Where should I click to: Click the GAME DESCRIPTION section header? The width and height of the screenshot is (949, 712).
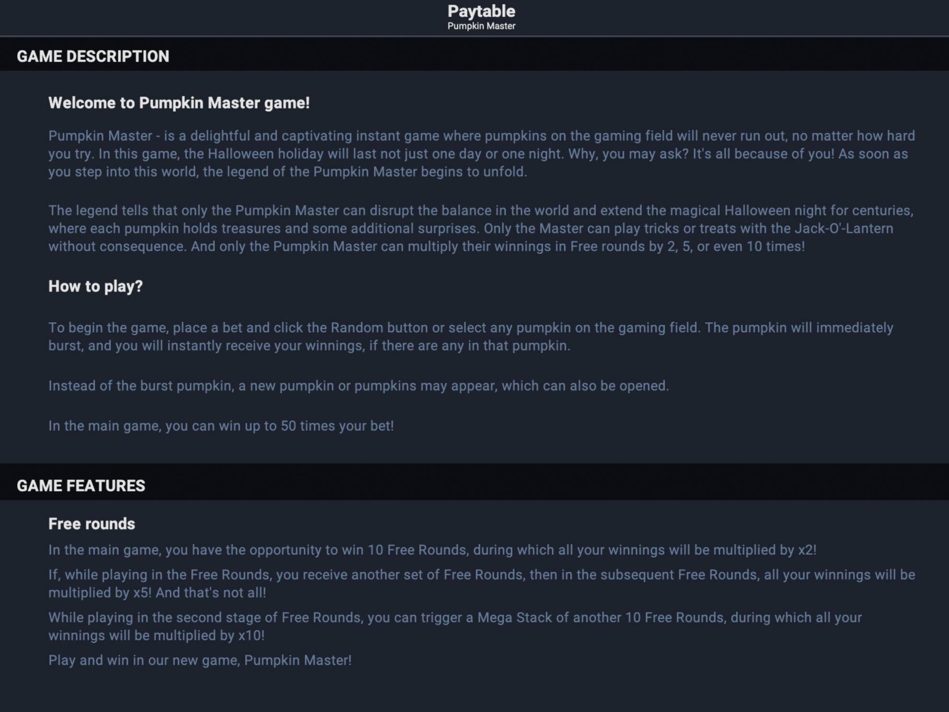click(x=93, y=56)
